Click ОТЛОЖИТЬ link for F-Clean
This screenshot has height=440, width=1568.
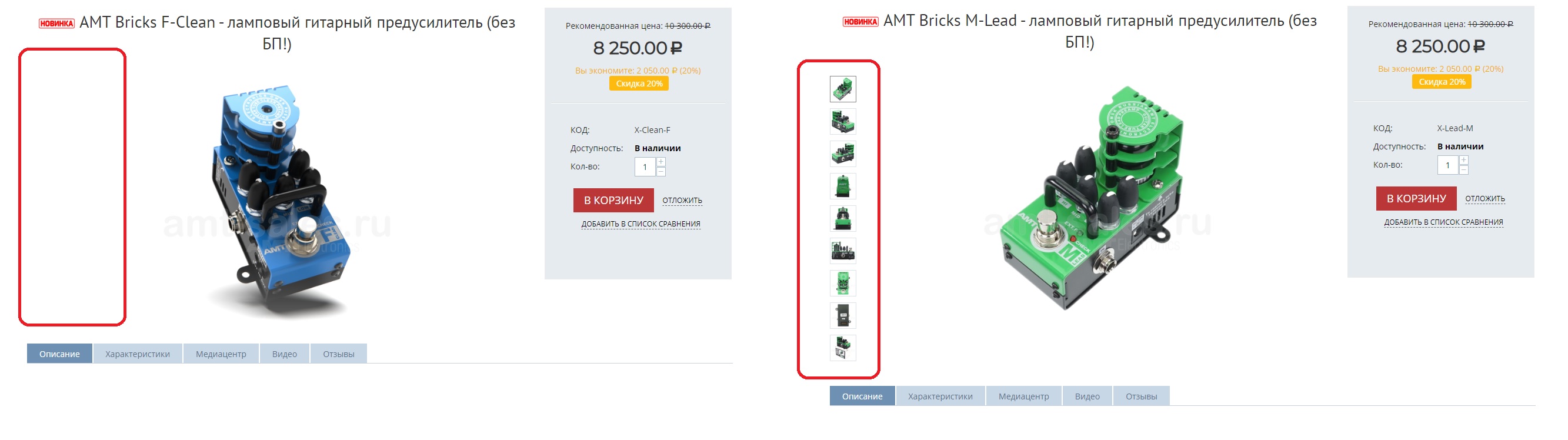[x=682, y=200]
